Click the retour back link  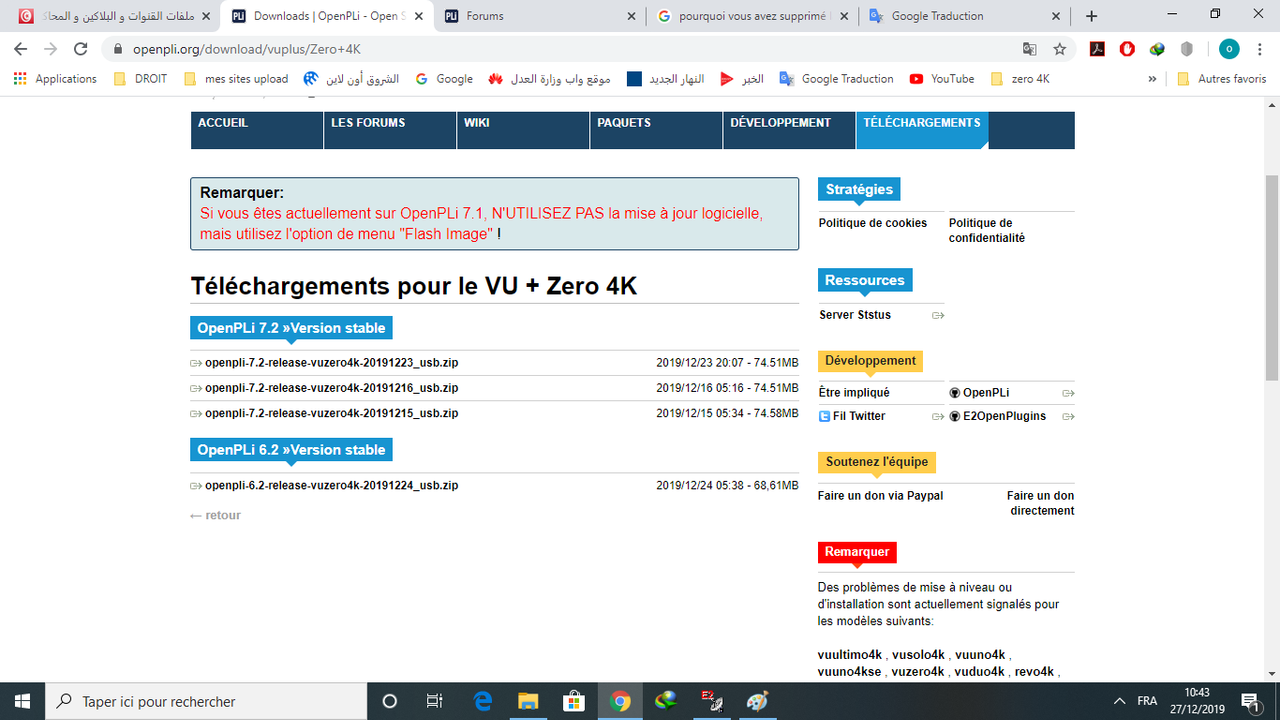pos(215,515)
